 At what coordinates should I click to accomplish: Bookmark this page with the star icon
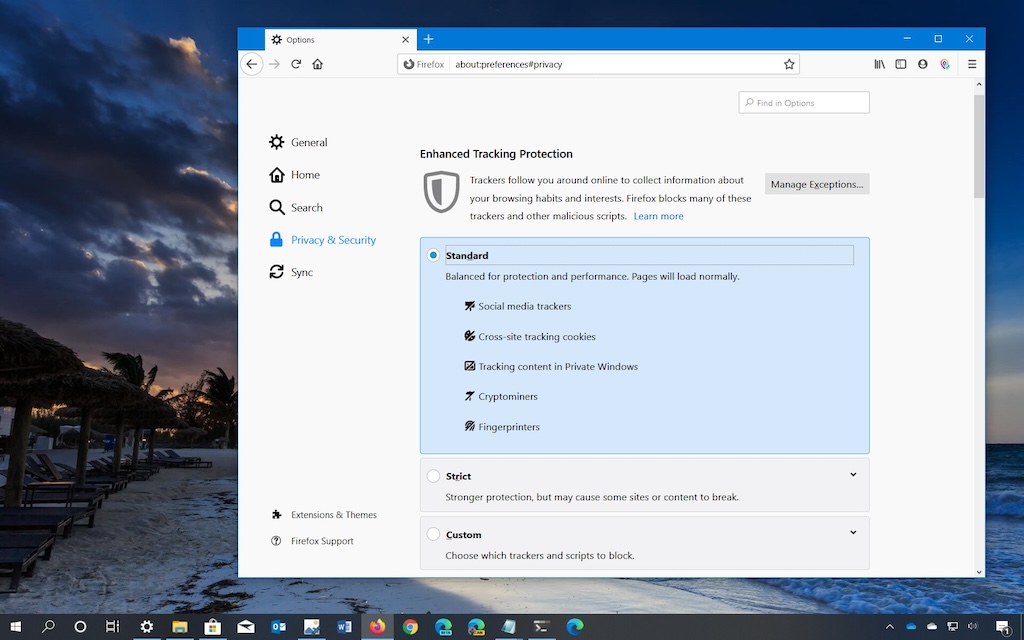789,64
